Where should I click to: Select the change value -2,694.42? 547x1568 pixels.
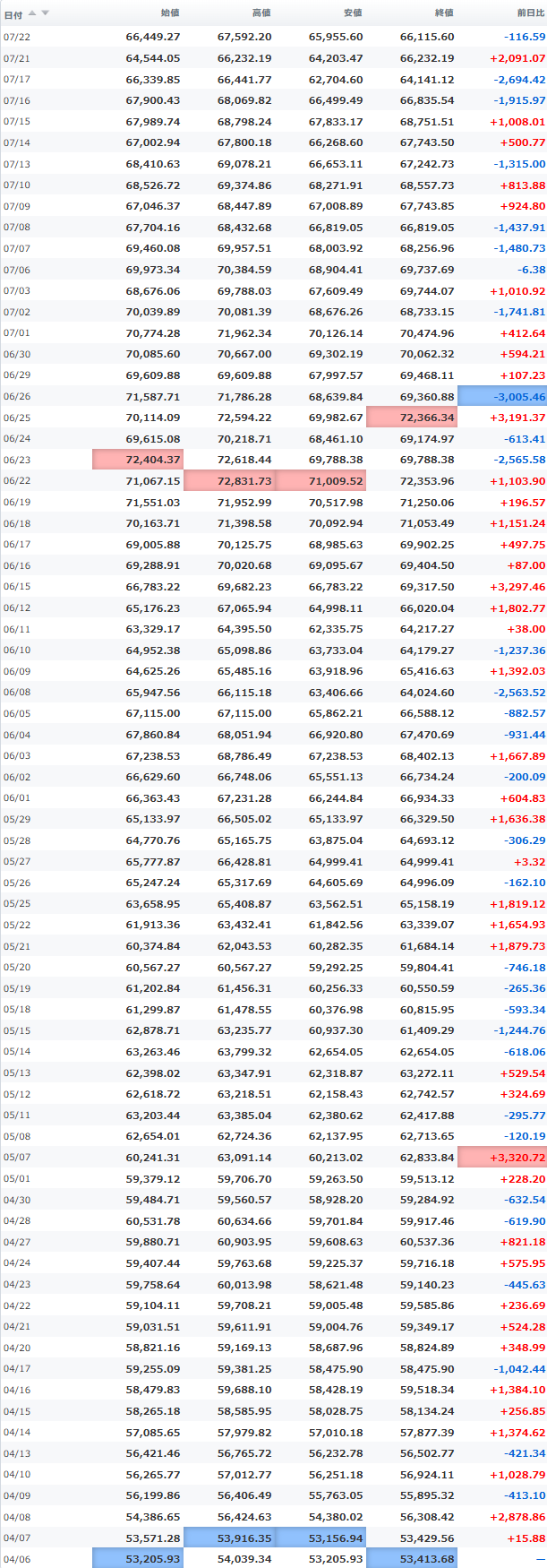[519, 80]
